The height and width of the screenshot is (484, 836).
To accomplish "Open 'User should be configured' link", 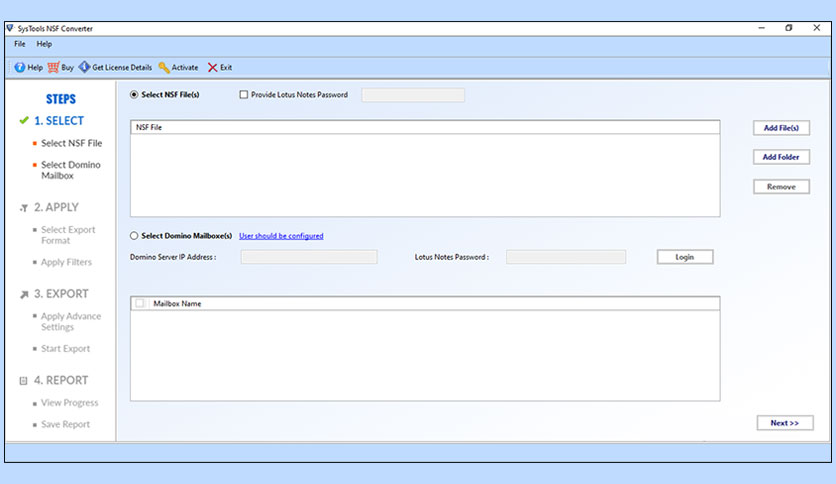I will 281,236.
